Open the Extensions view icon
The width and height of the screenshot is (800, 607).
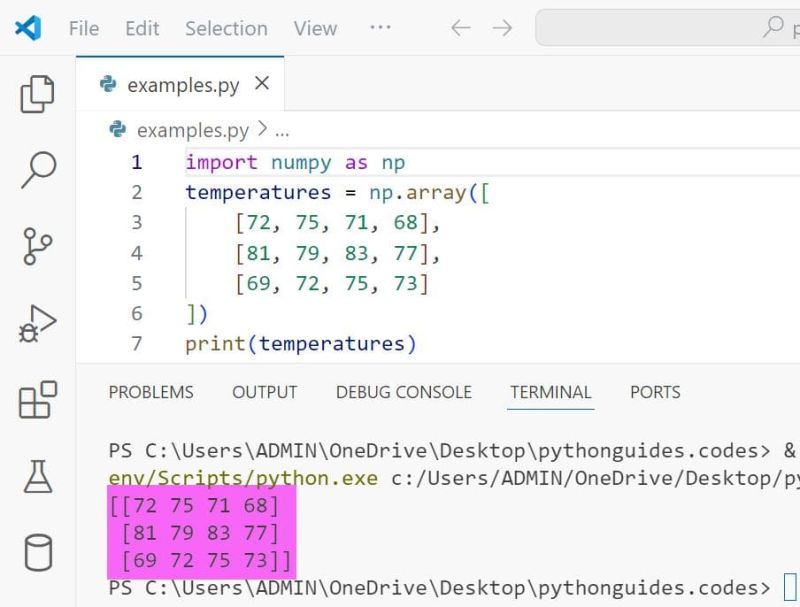(x=36, y=399)
